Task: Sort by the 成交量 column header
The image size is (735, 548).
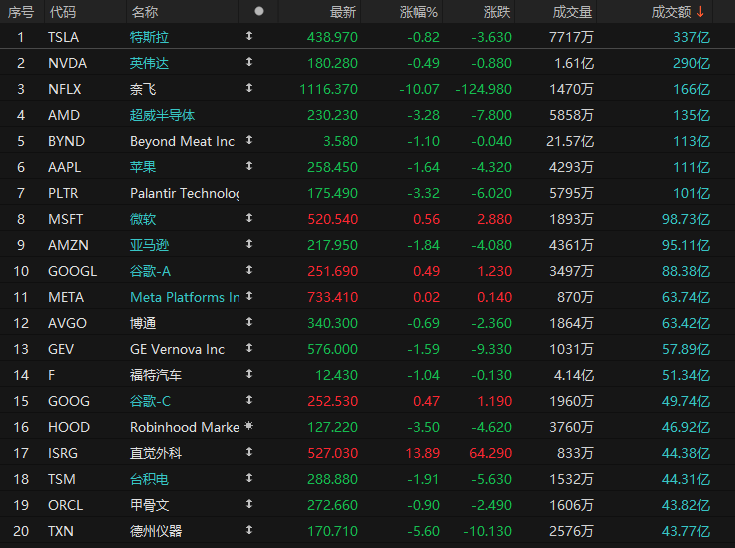Action: pyautogui.click(x=572, y=12)
